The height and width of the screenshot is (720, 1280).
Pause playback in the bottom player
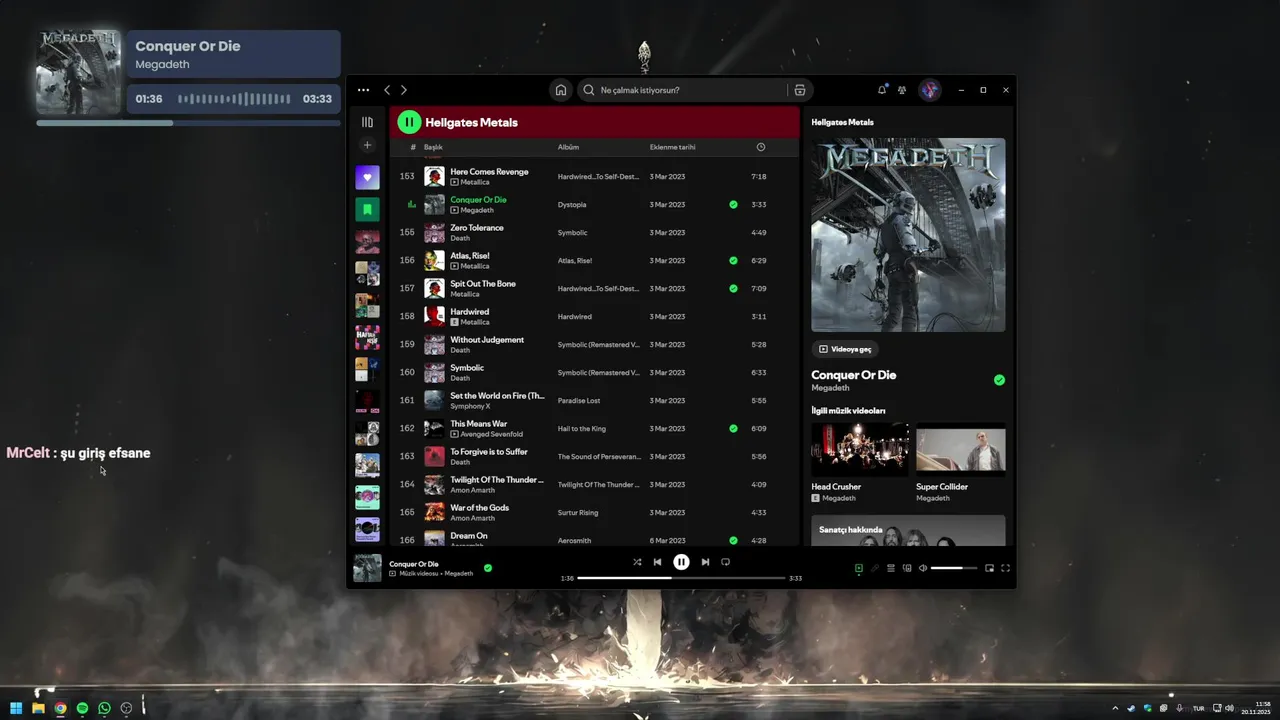click(681, 562)
